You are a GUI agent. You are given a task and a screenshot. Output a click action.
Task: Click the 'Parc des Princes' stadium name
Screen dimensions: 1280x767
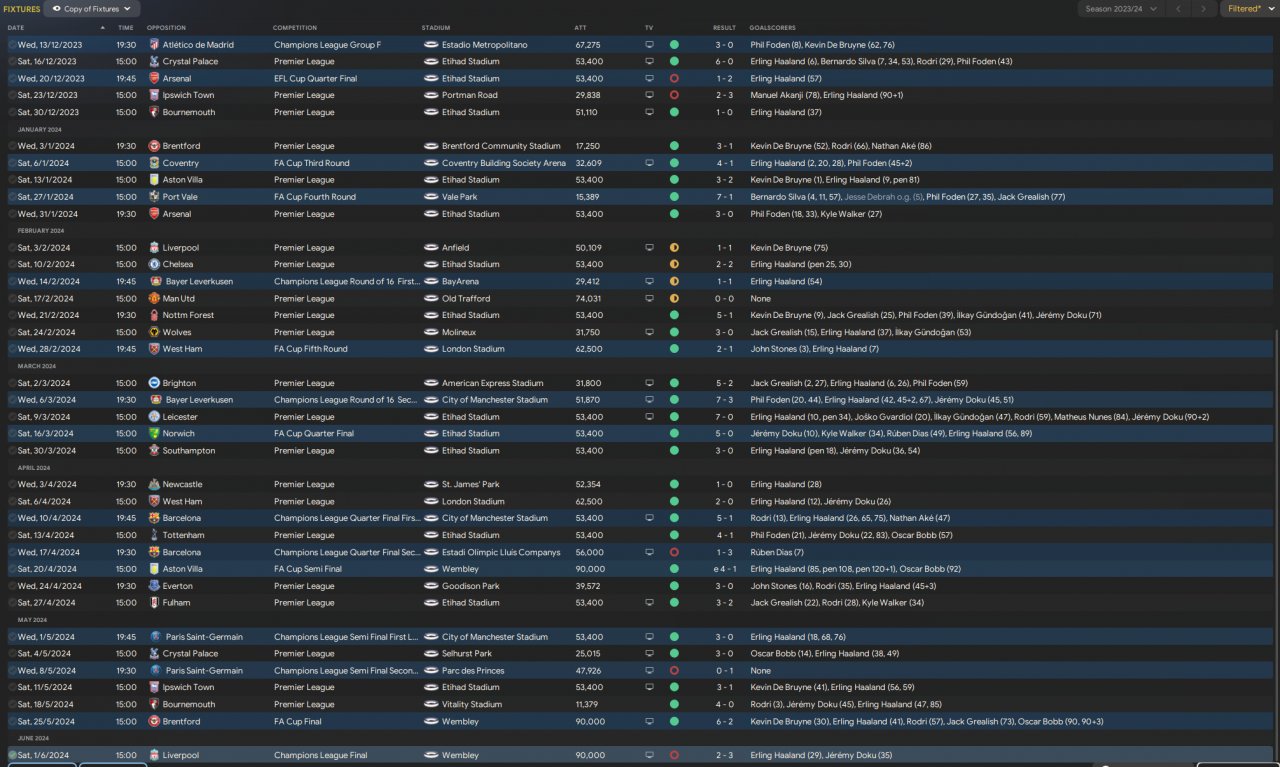(x=471, y=671)
